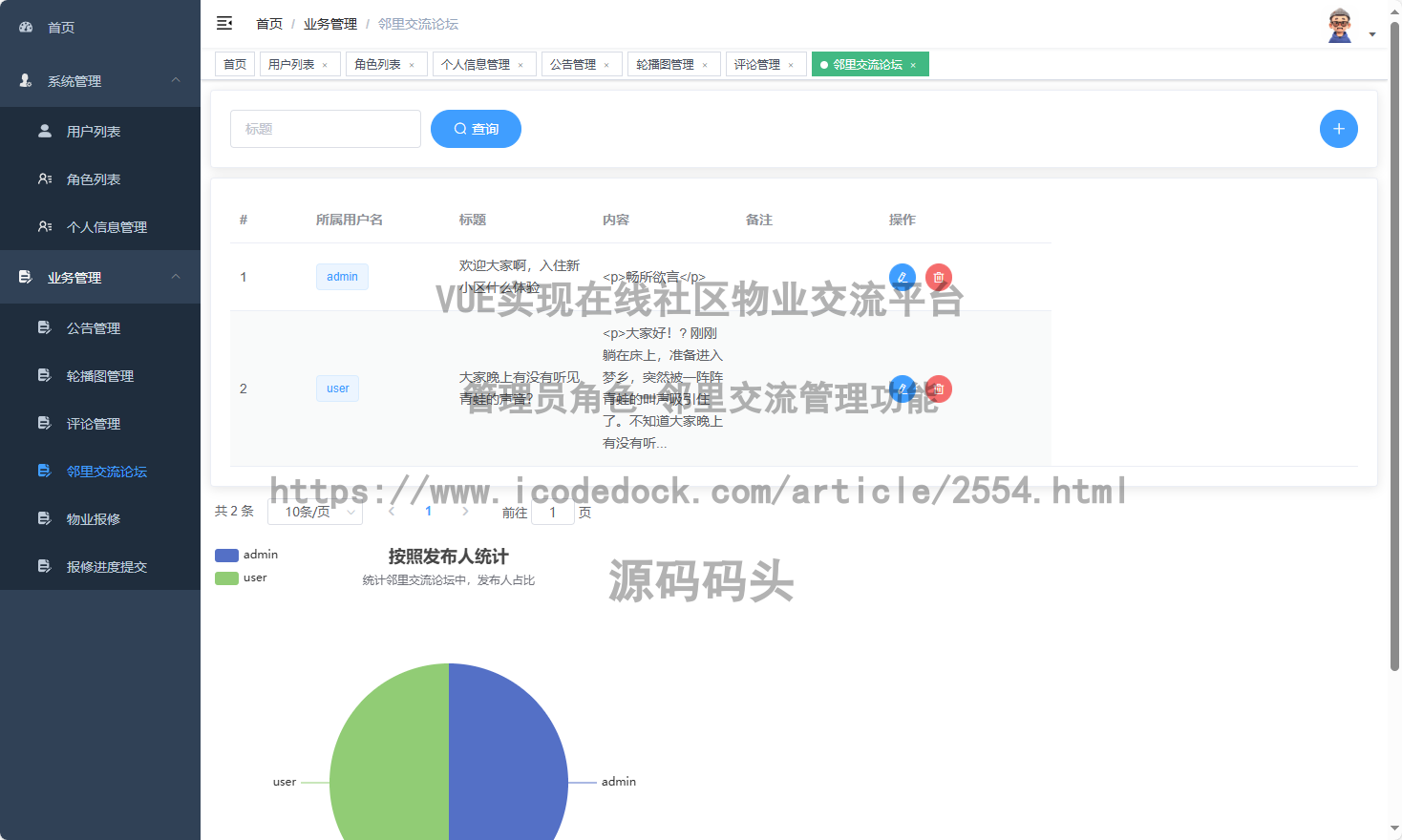Select page number 1
Screen dimensions: 1402x840
[428, 512]
